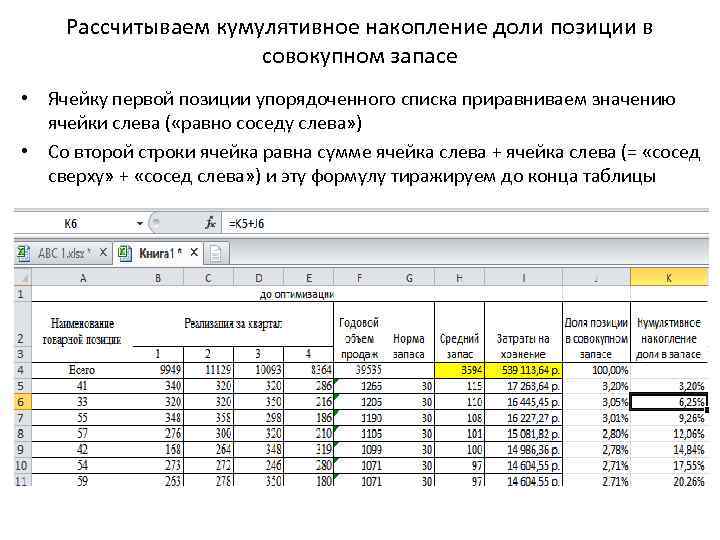Select the Книга1 workbook tab
The image size is (720, 540).
coord(158,253)
